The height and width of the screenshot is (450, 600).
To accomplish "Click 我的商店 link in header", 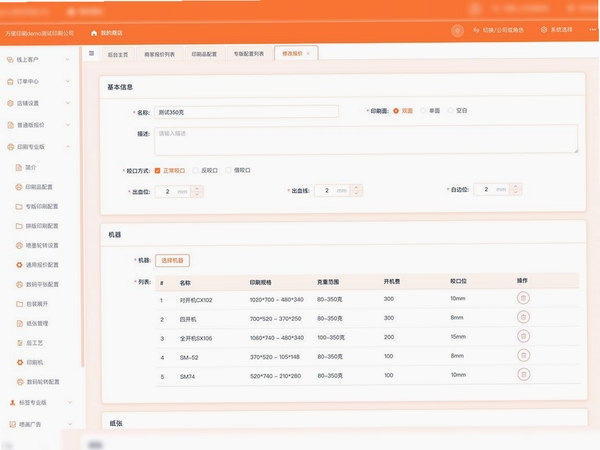I will [111, 33].
